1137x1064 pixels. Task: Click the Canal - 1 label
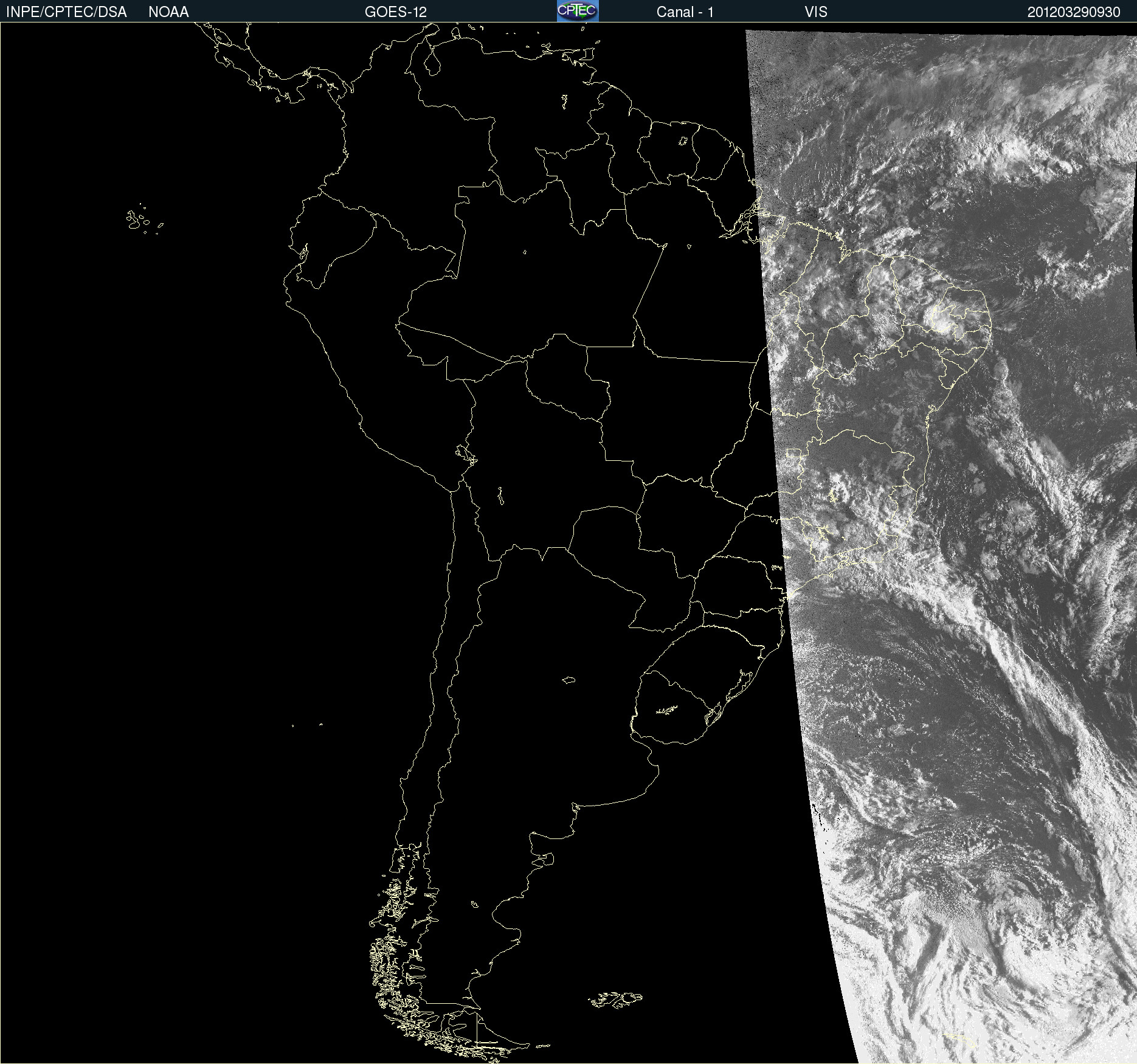click(x=685, y=12)
